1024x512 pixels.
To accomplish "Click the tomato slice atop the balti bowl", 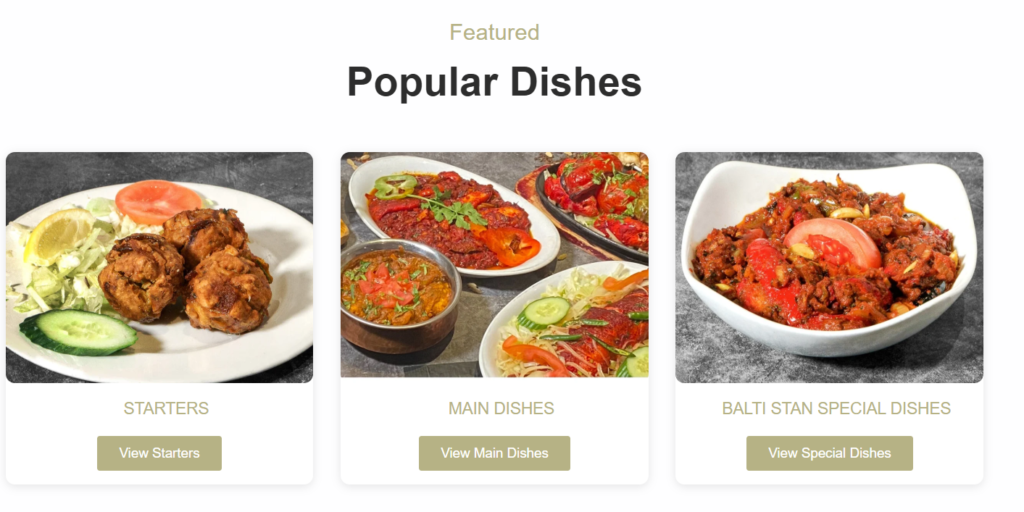I will tap(833, 242).
